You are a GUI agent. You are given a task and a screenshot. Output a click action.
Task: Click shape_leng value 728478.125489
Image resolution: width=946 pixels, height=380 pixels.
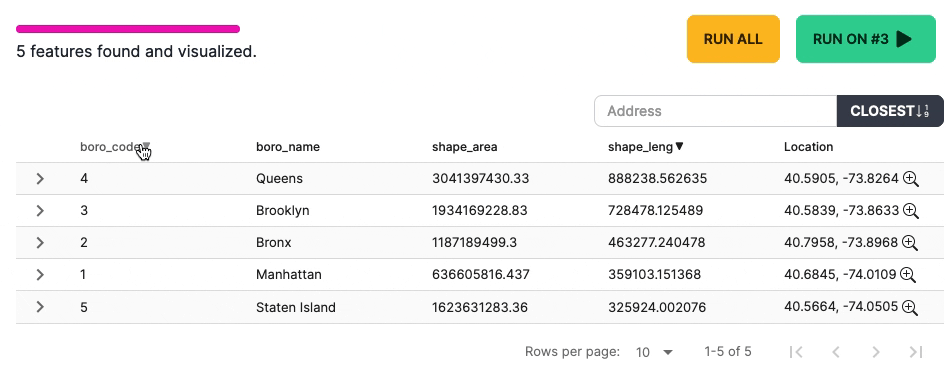(x=655, y=211)
